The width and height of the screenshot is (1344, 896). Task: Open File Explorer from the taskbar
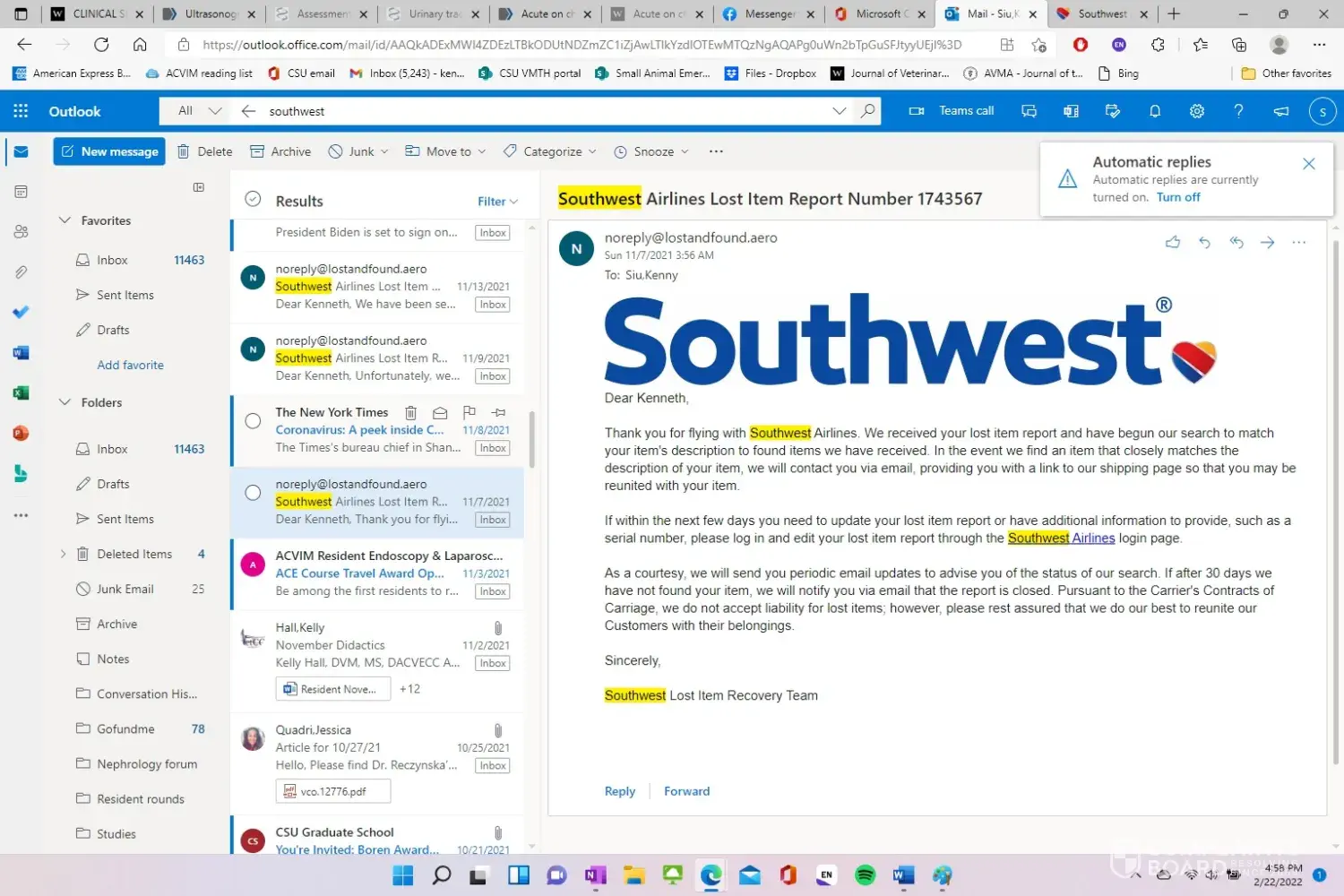pos(633,875)
